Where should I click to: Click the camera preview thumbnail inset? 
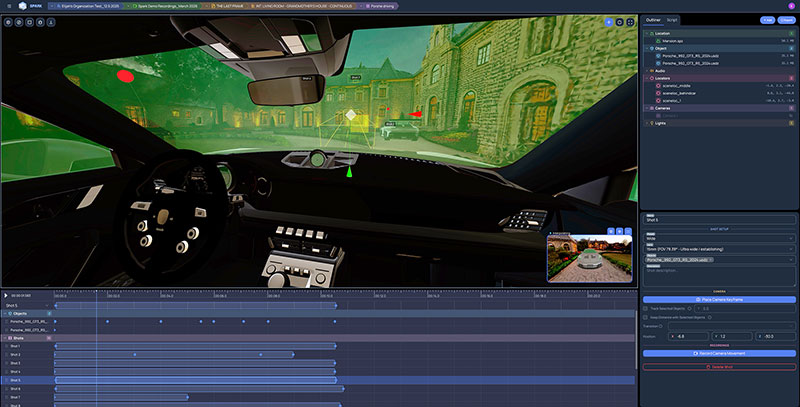590,258
